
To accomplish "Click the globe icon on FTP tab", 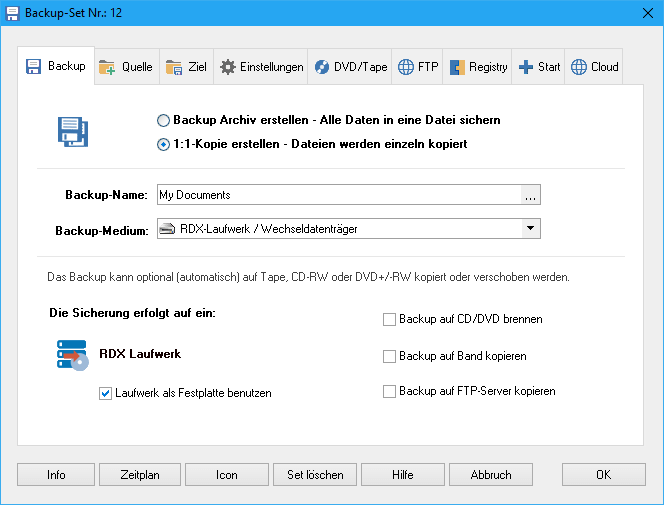I will coord(406,67).
